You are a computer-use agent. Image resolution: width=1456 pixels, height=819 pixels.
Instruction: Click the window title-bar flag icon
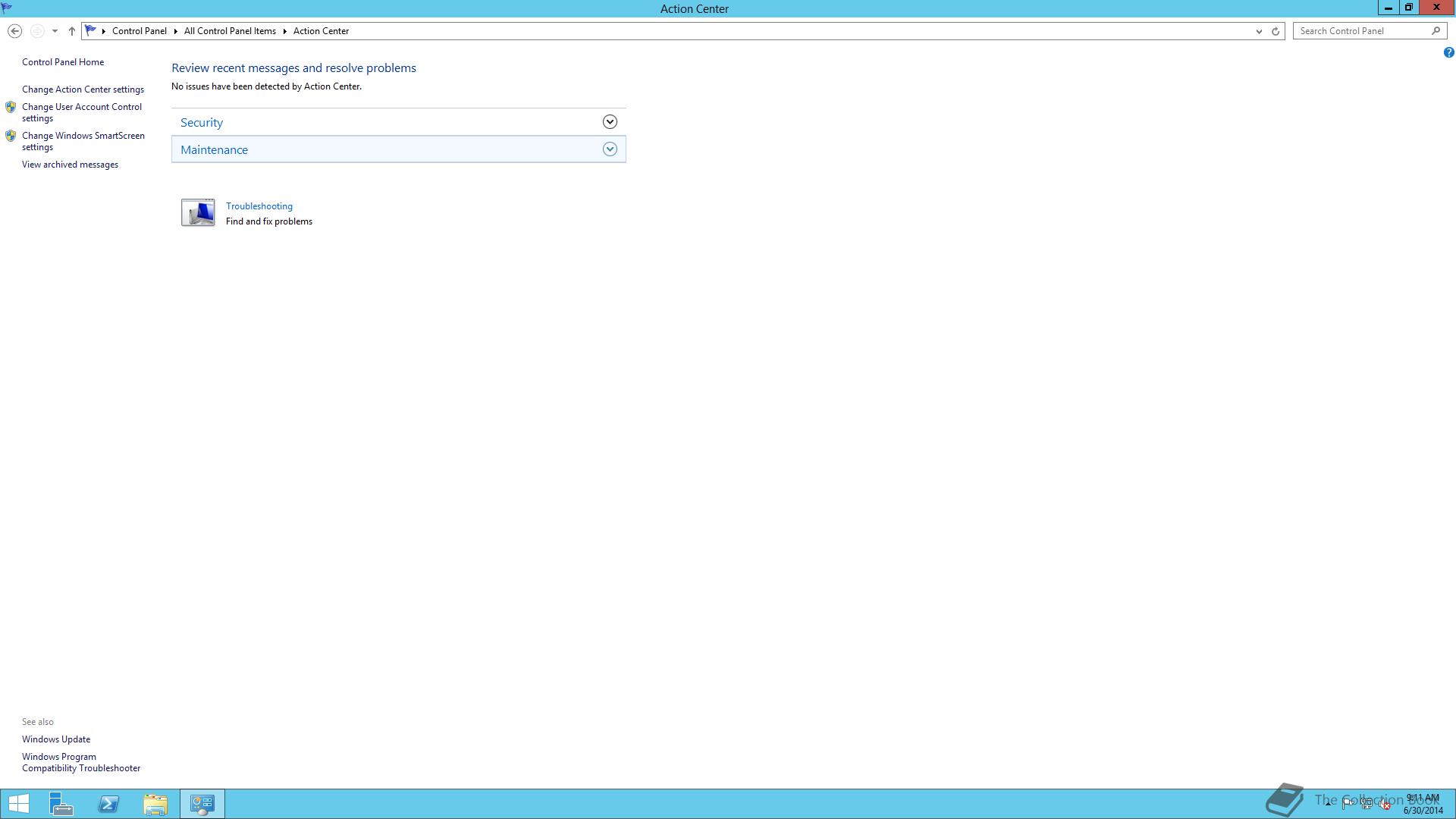(x=7, y=8)
